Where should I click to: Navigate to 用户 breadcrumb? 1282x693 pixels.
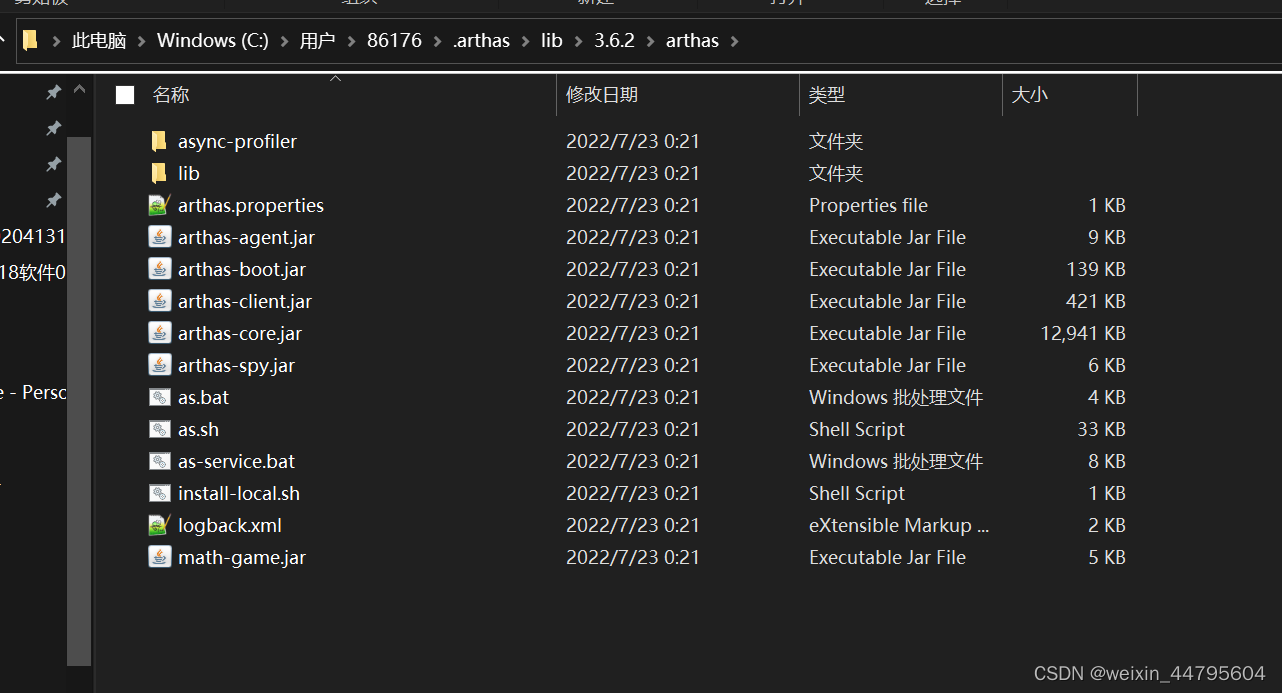click(317, 41)
